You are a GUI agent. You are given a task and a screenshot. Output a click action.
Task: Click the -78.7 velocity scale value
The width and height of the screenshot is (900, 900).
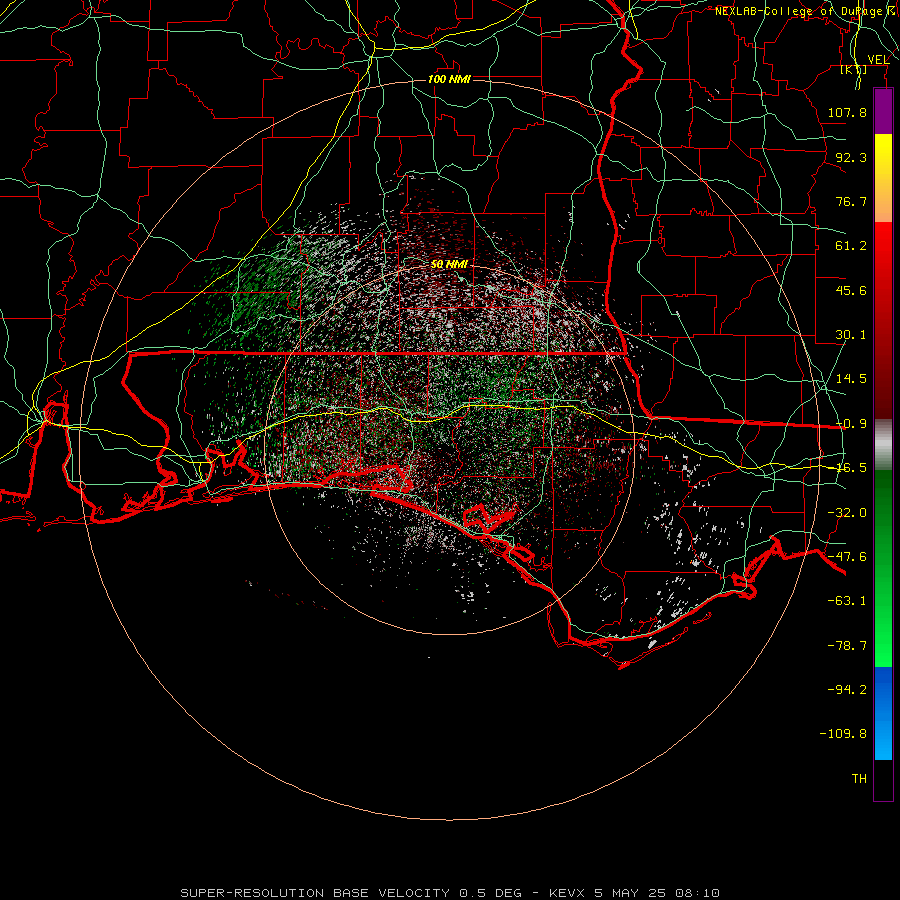pyautogui.click(x=847, y=646)
